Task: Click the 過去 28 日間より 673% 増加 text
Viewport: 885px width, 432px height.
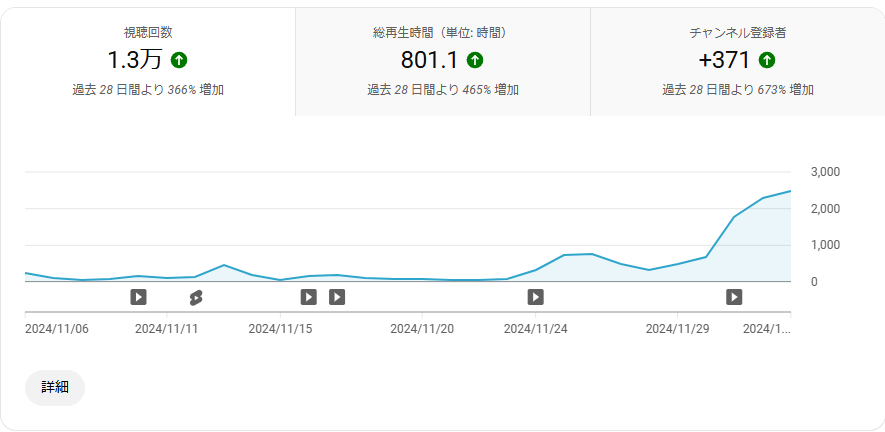Action: click(x=738, y=90)
